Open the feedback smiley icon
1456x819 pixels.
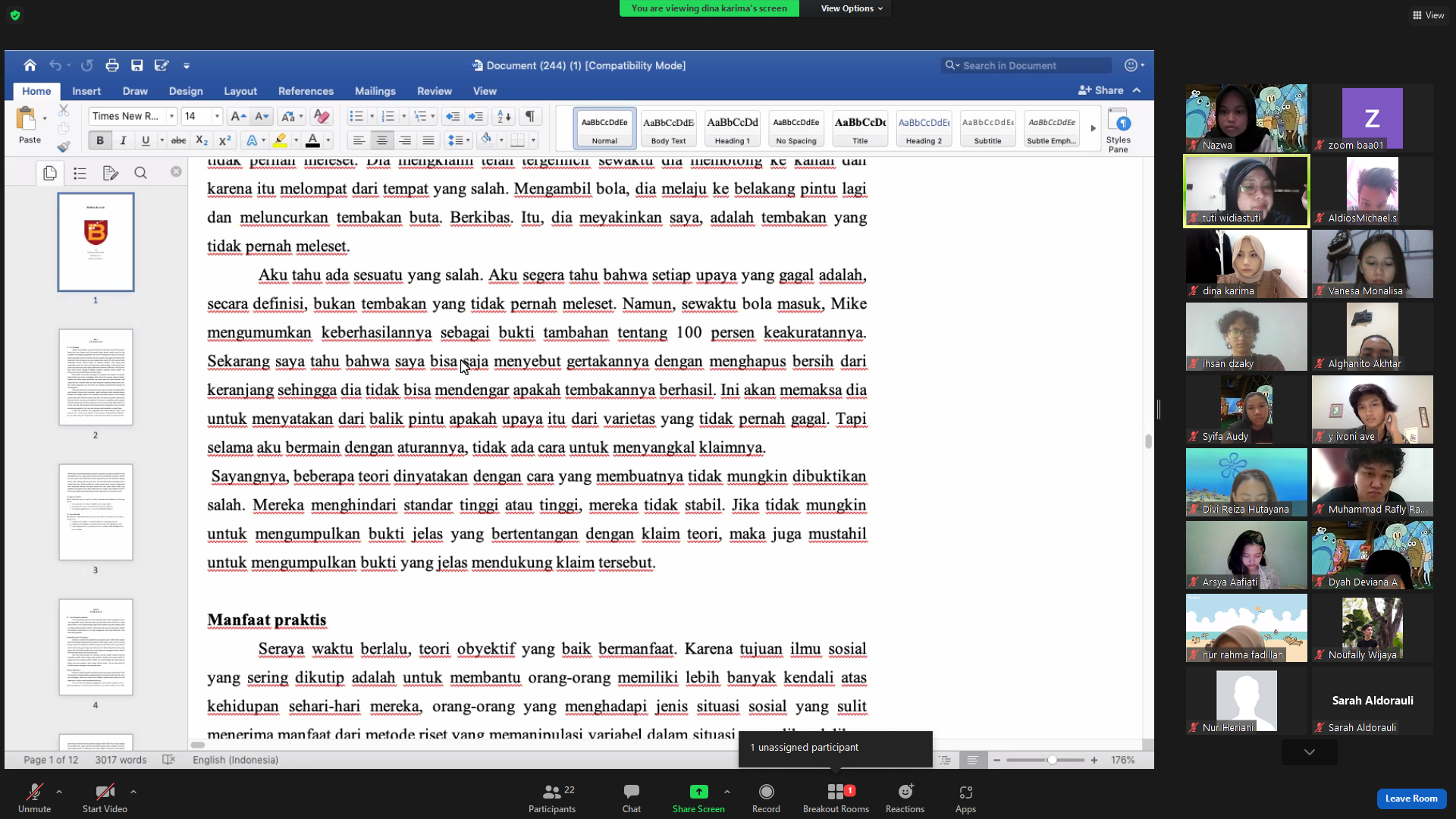pyautogui.click(x=1131, y=65)
